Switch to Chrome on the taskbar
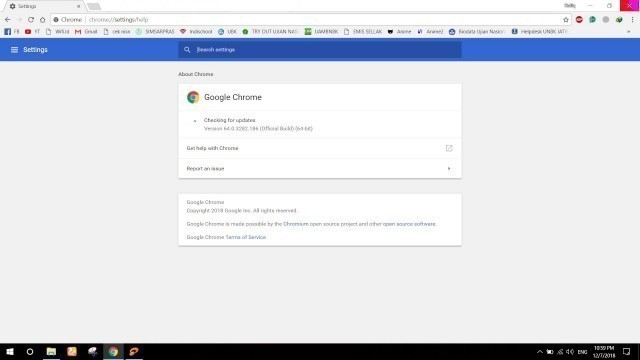This screenshot has width=640, height=360. [113, 351]
